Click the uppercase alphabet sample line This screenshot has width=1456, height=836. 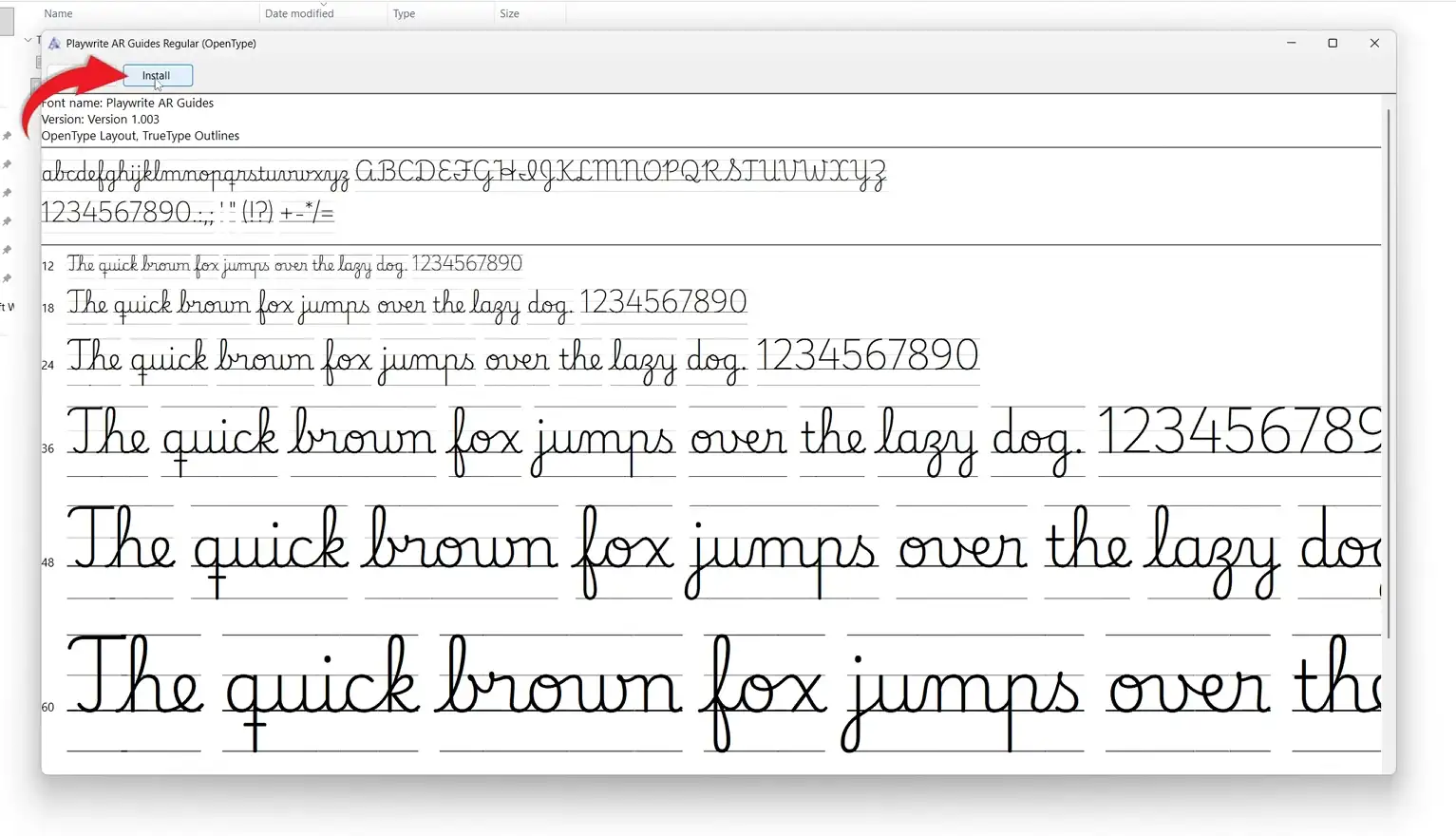point(620,174)
